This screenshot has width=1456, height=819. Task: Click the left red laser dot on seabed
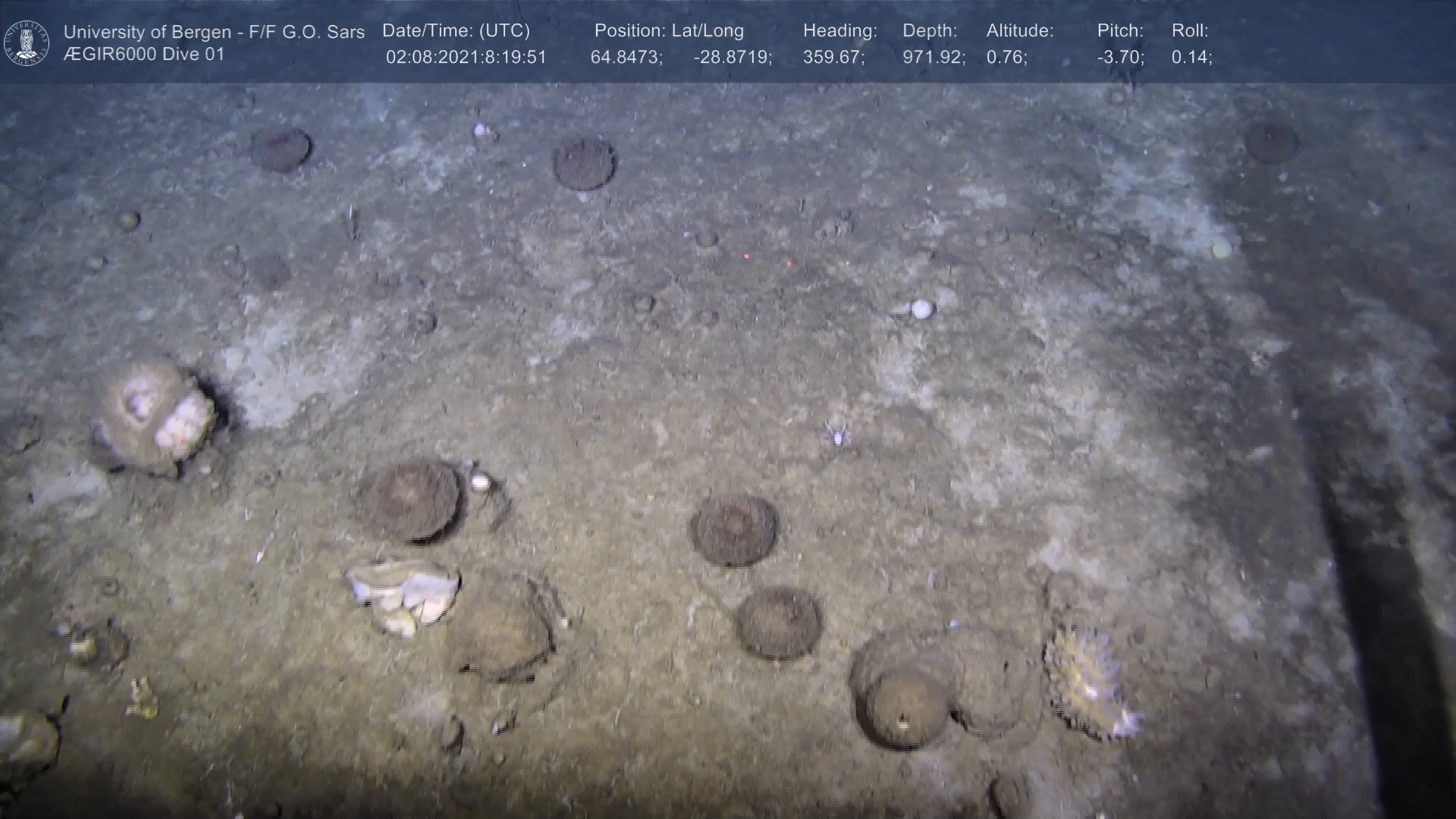[747, 256]
